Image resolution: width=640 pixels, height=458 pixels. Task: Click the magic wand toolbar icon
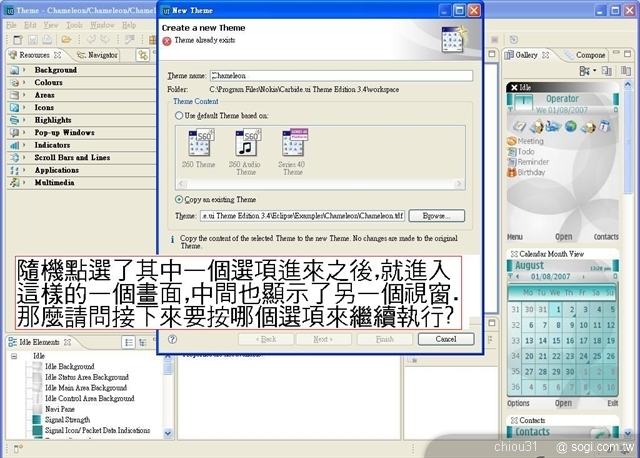[x=130, y=40]
